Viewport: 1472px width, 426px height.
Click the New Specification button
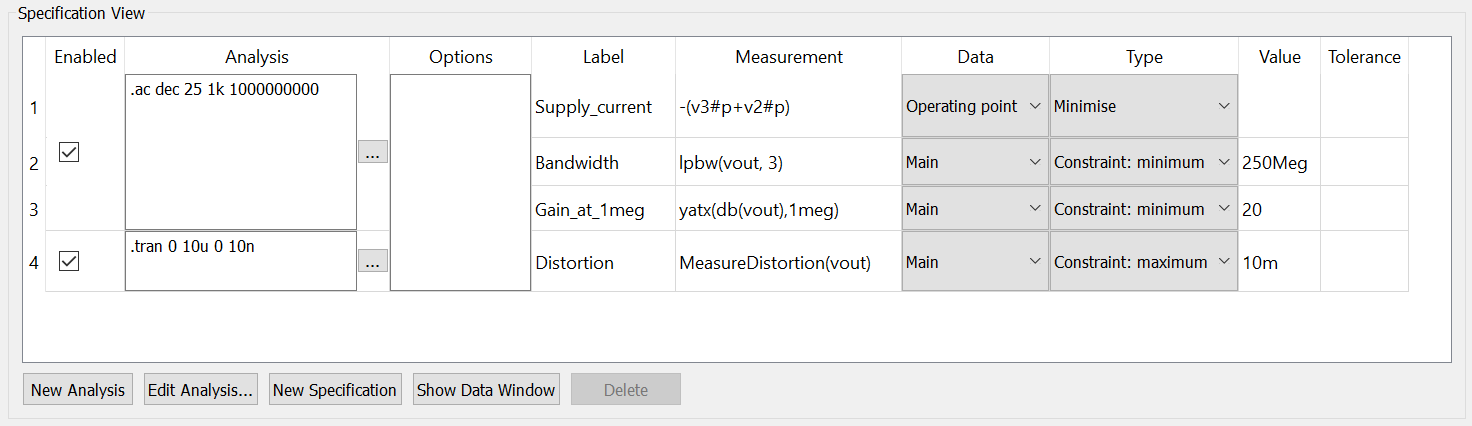tap(334, 390)
